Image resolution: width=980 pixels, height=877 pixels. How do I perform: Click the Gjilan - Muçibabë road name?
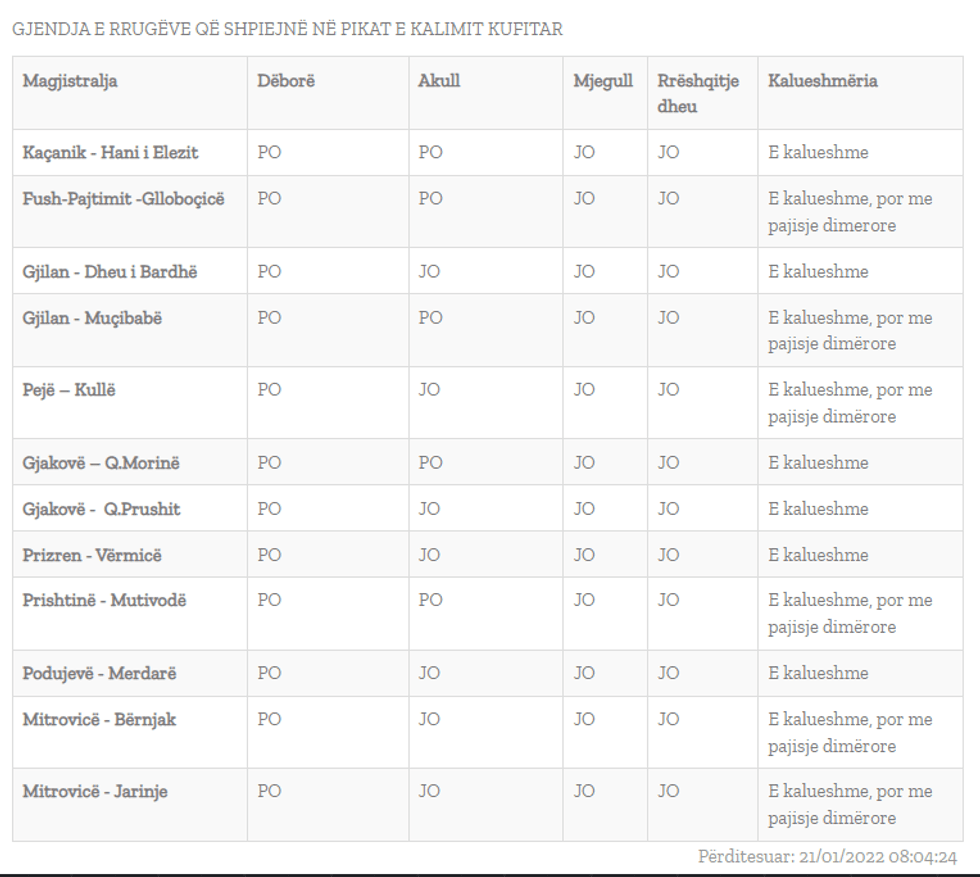point(92,318)
